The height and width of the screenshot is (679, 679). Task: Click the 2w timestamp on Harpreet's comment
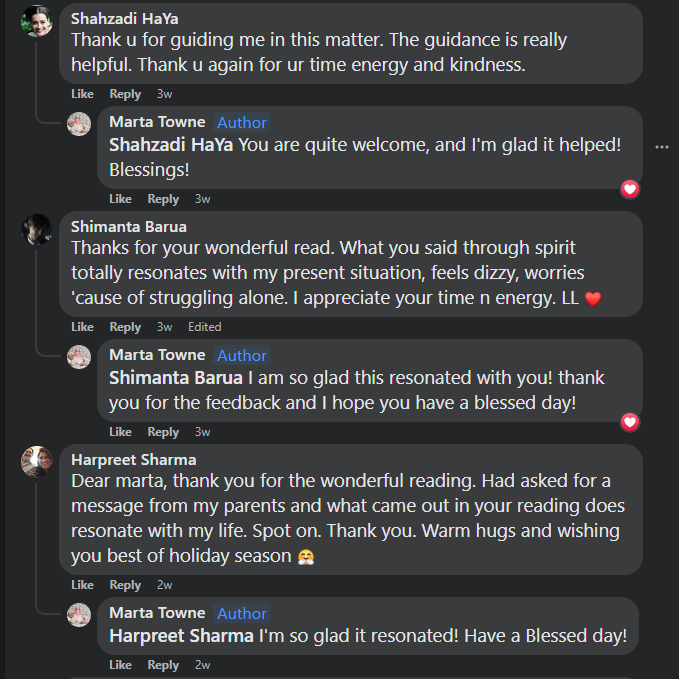click(165, 585)
